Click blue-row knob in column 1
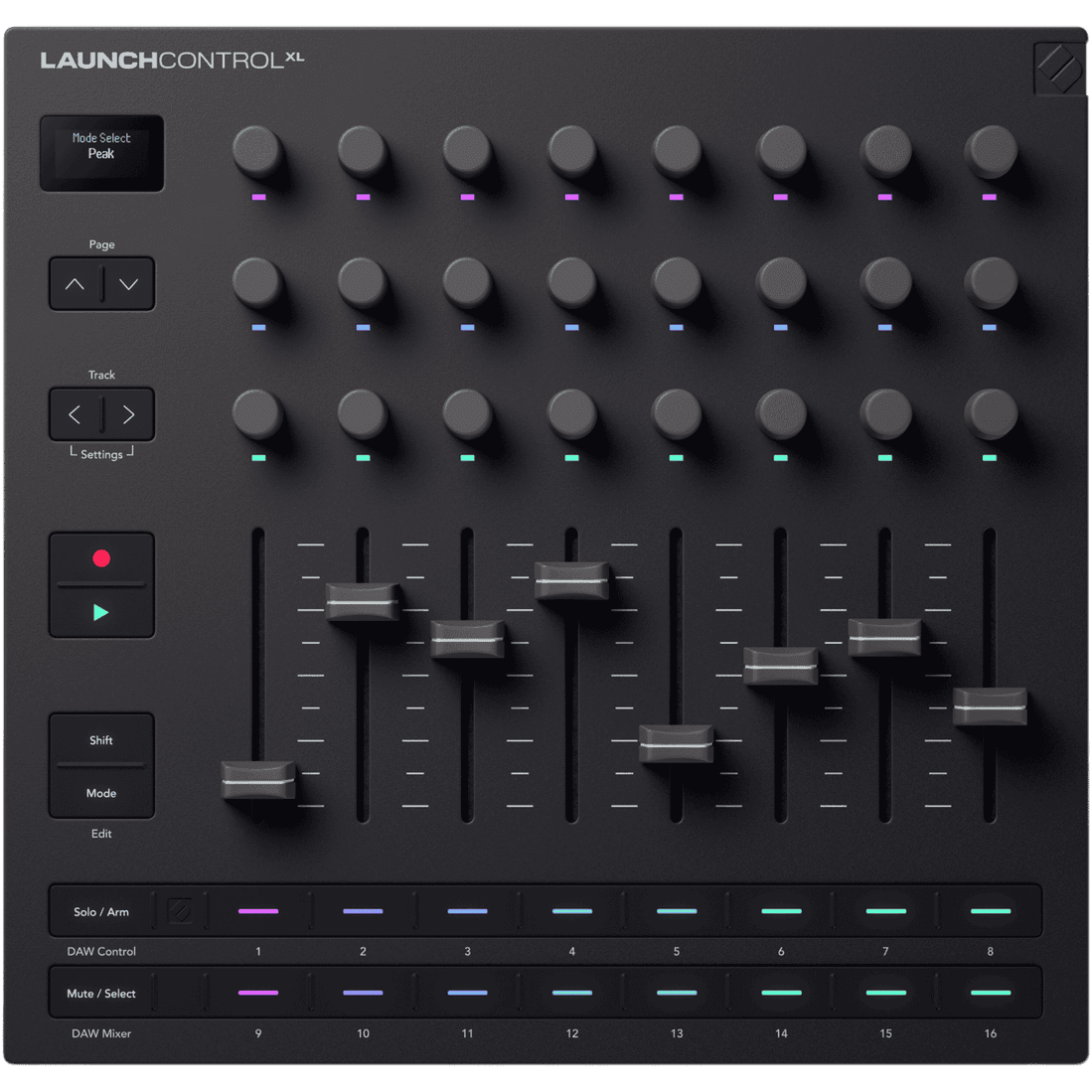 point(257,282)
